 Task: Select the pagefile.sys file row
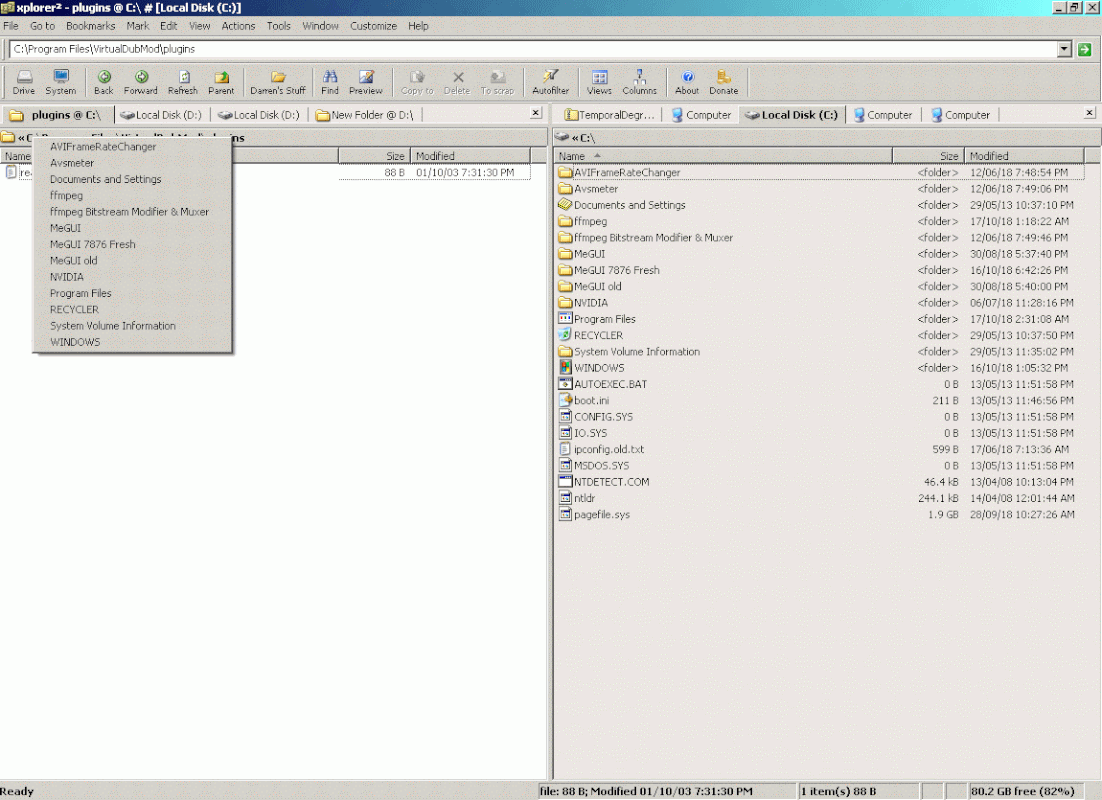[x=819, y=515]
